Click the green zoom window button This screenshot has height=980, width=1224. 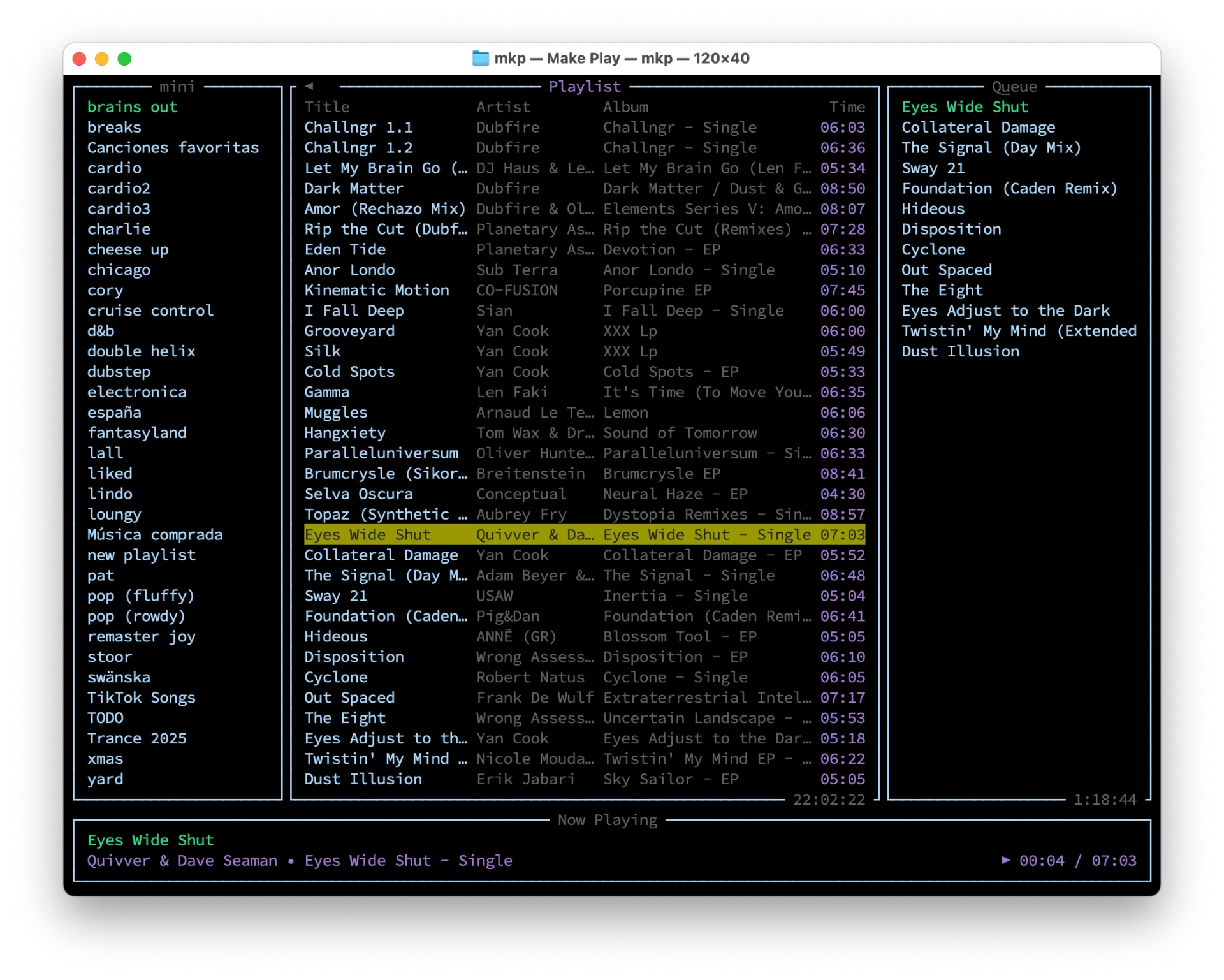[x=124, y=59]
